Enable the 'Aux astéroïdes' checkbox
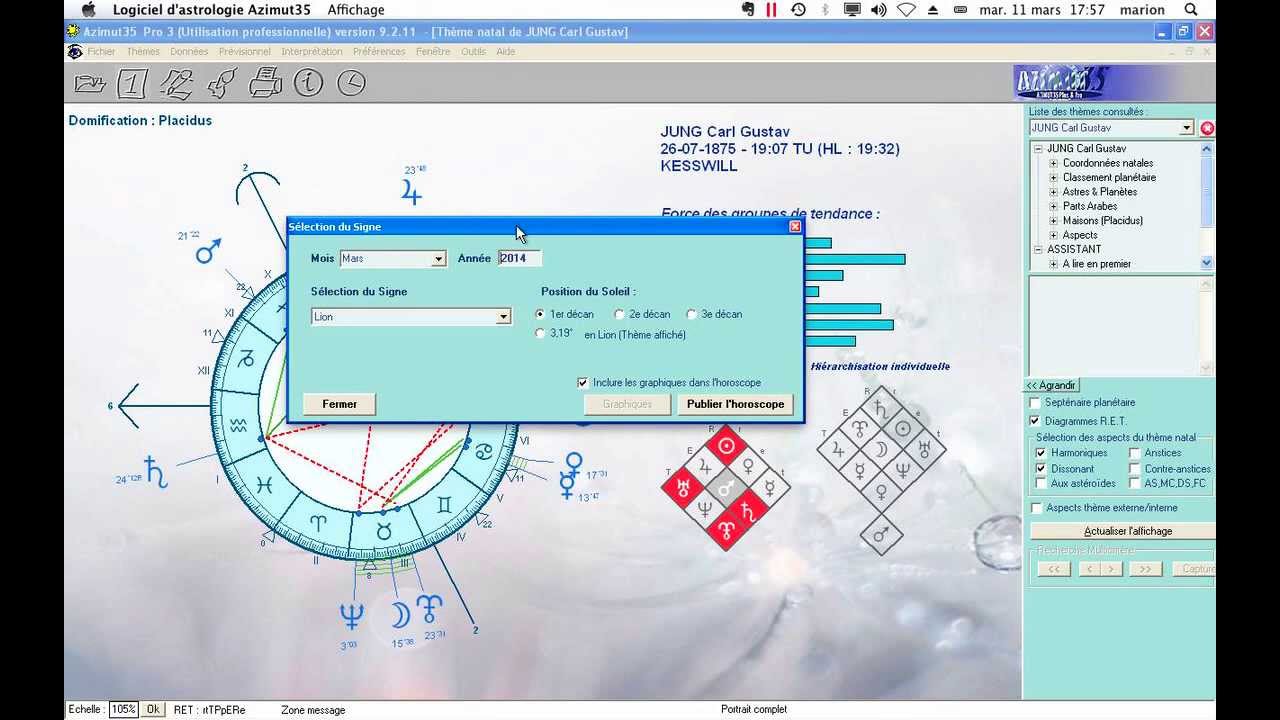 click(x=1041, y=483)
